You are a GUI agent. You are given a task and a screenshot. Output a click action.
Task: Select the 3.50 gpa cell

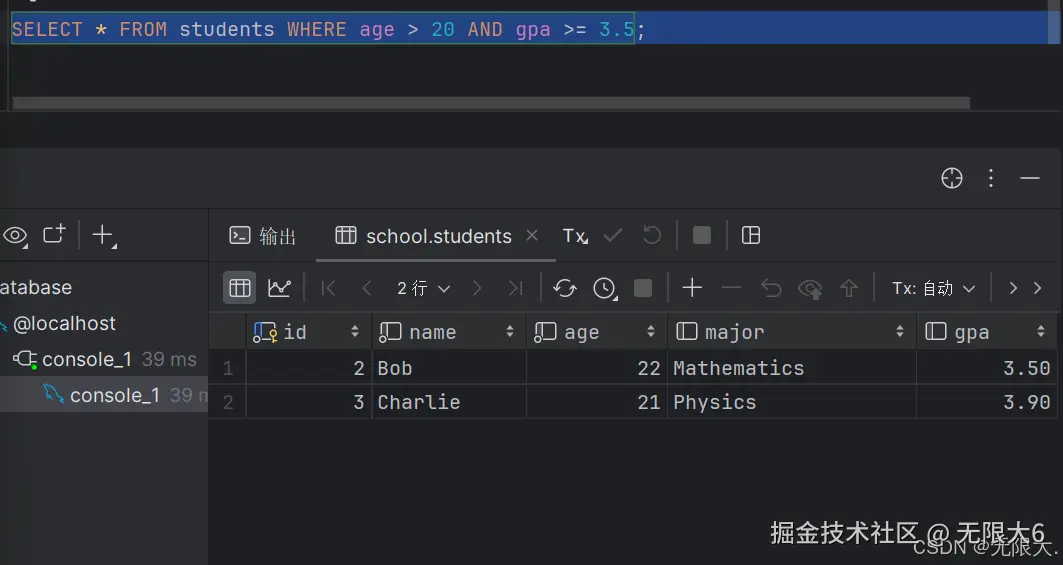[x=987, y=368]
